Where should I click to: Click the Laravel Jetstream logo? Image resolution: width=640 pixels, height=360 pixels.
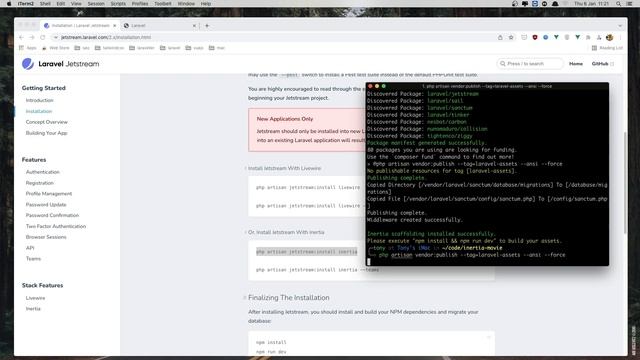pos(60,64)
